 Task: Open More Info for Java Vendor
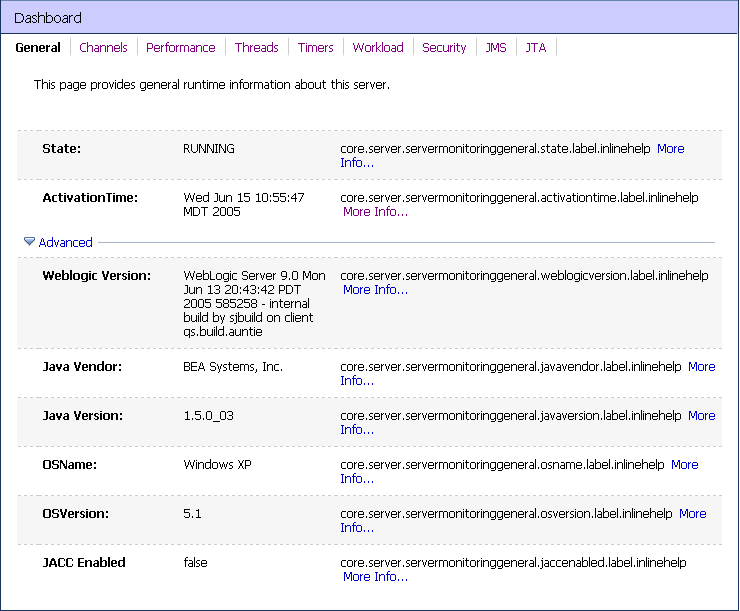pyautogui.click(x=702, y=367)
